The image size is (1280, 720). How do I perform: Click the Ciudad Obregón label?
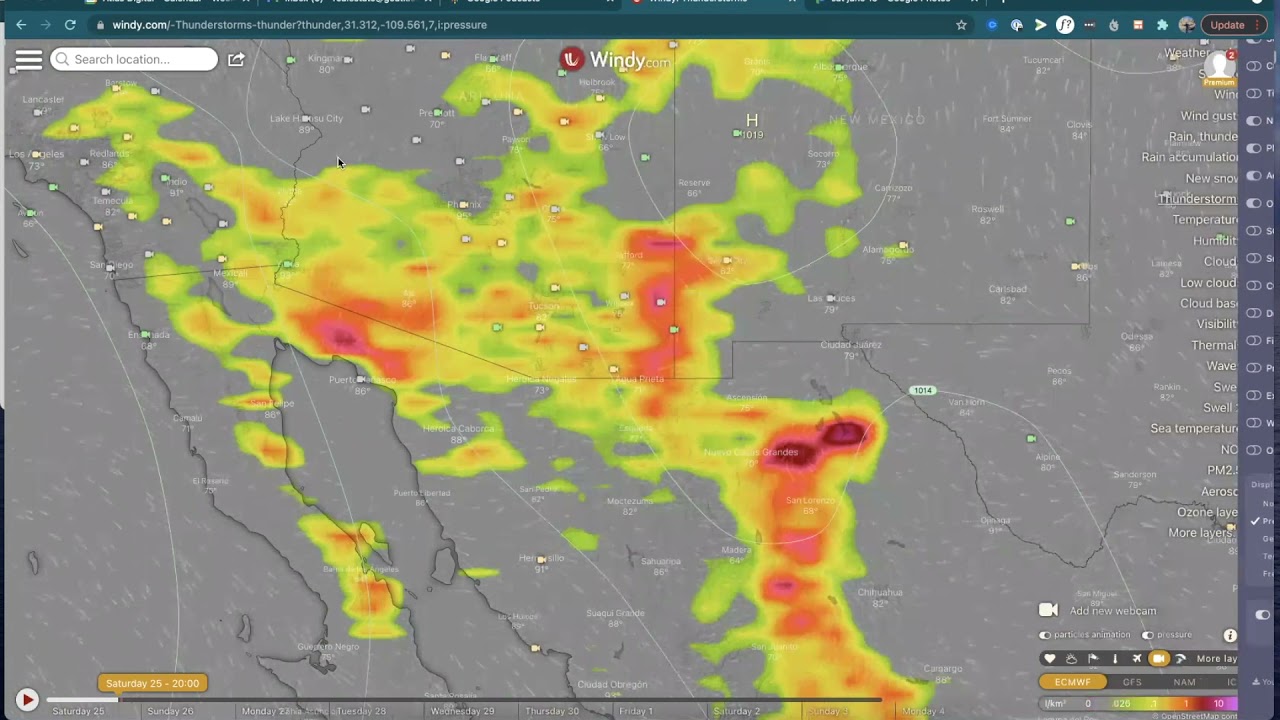pyautogui.click(x=612, y=685)
